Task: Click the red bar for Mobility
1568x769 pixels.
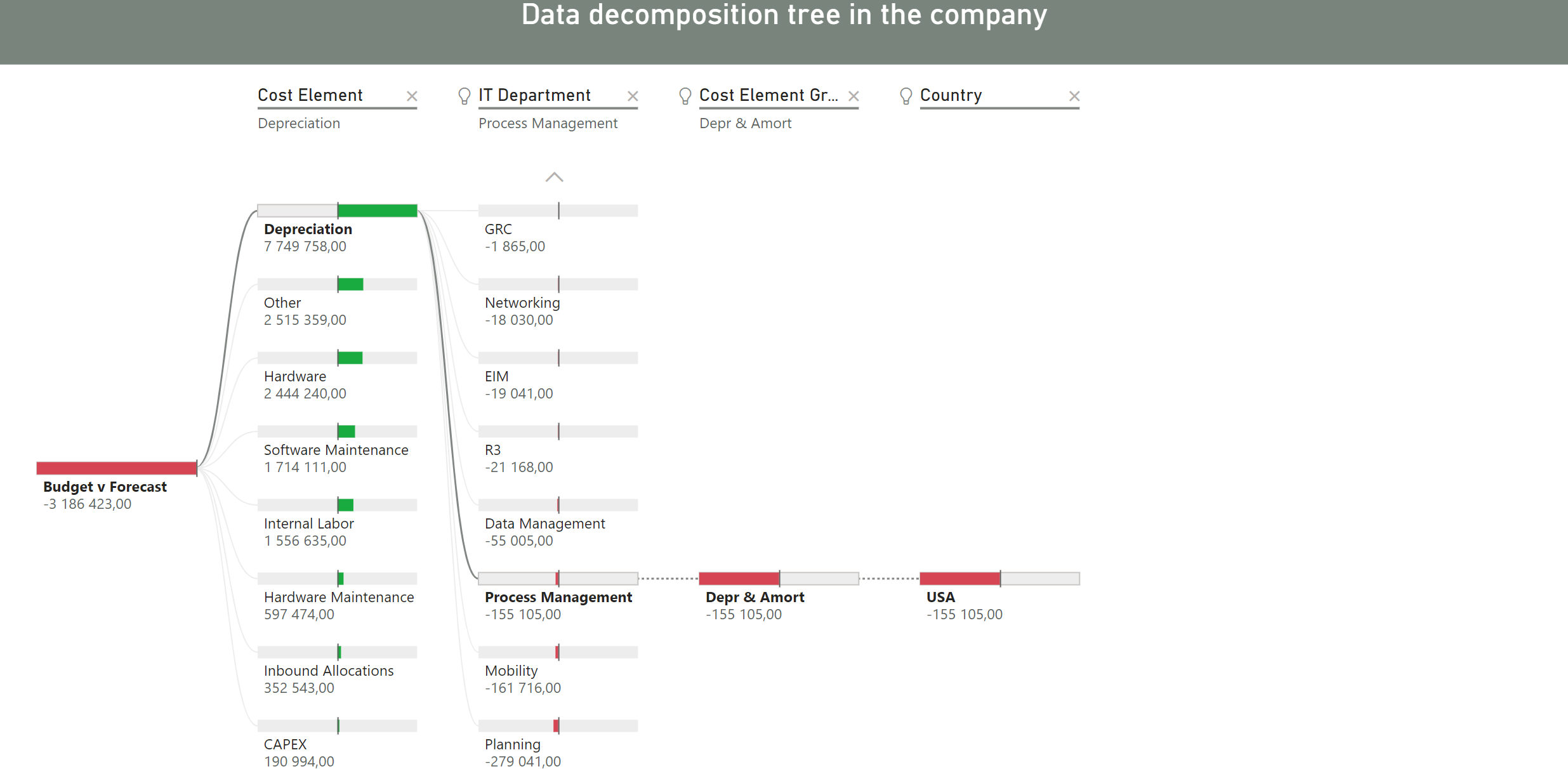Action: point(557,652)
